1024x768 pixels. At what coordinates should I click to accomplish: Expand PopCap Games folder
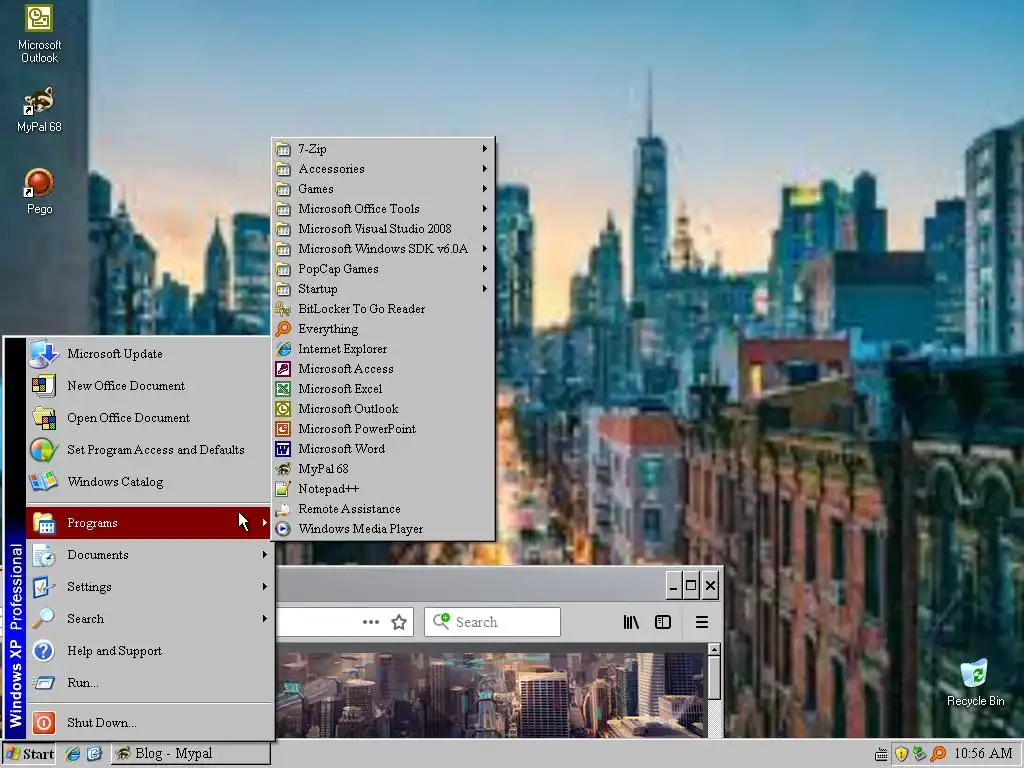click(383, 269)
